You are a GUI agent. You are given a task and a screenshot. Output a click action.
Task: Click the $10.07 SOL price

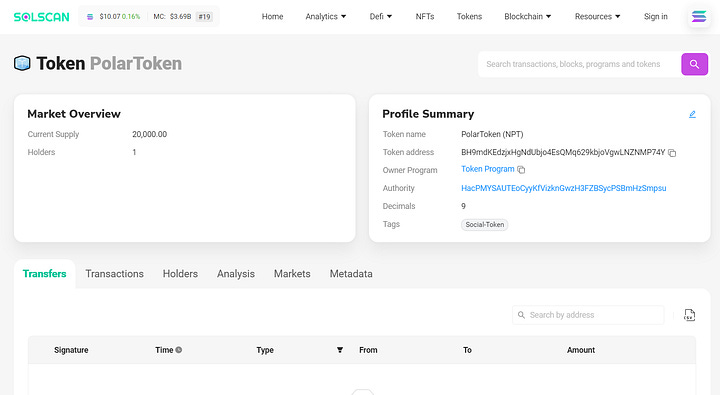[x=110, y=17]
